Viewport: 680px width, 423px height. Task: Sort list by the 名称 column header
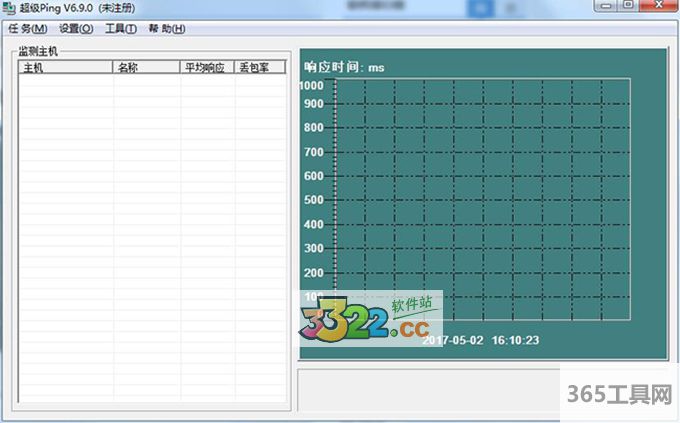pyautogui.click(x=146, y=68)
